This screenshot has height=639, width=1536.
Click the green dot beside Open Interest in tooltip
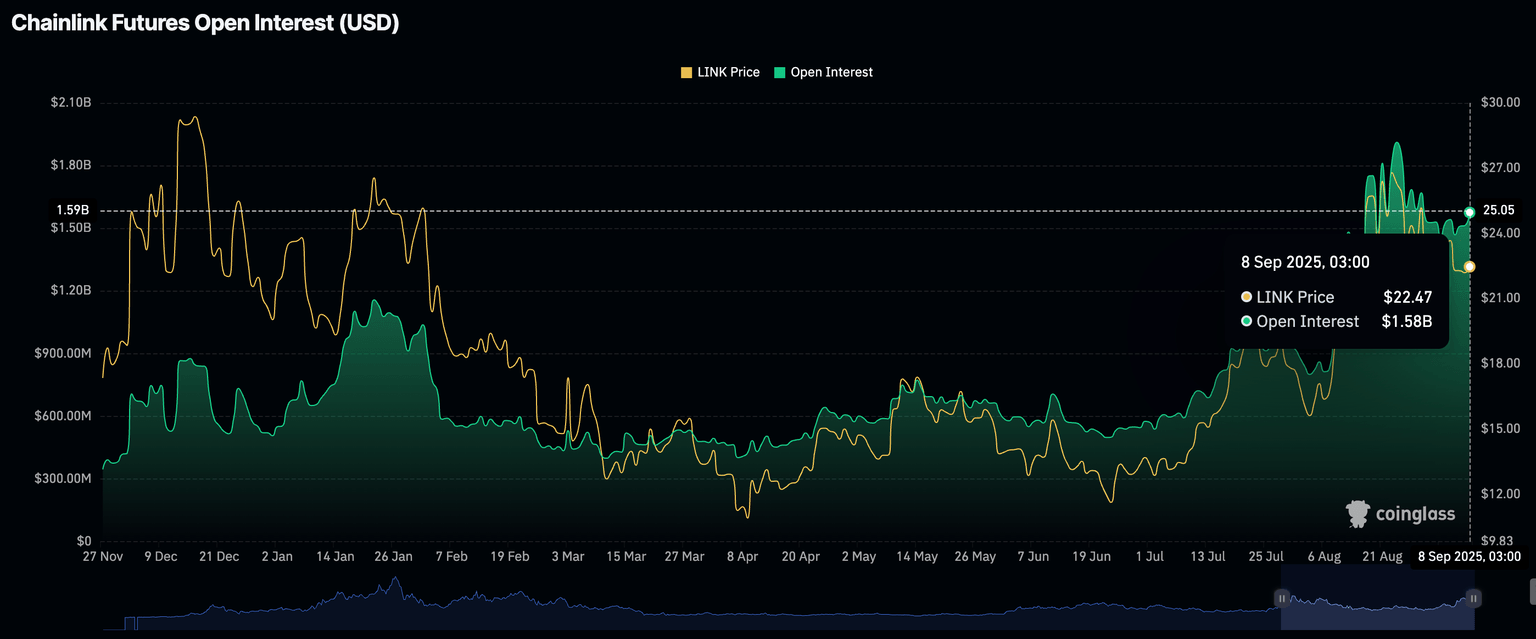[x=1246, y=321]
